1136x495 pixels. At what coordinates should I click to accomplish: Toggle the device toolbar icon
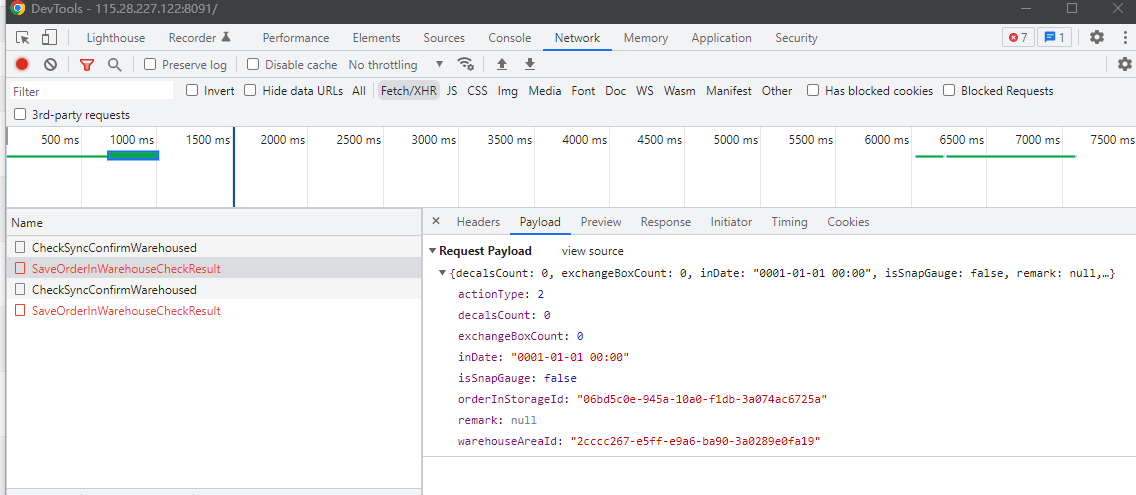[x=49, y=38]
